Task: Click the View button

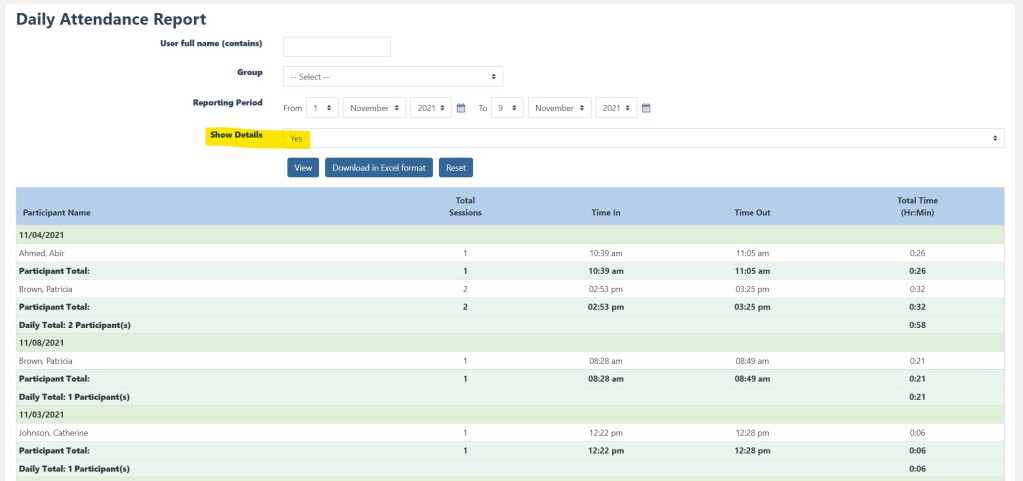Action: click(303, 168)
